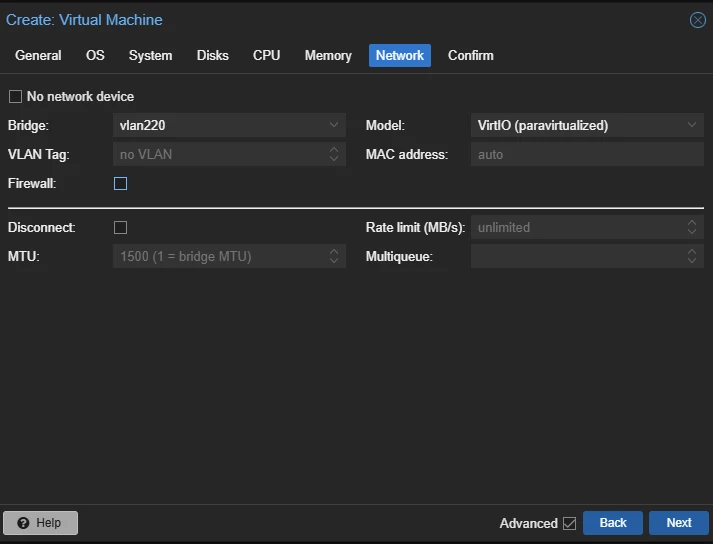Open the Bridge dropdown showing vlan220

[229, 126]
